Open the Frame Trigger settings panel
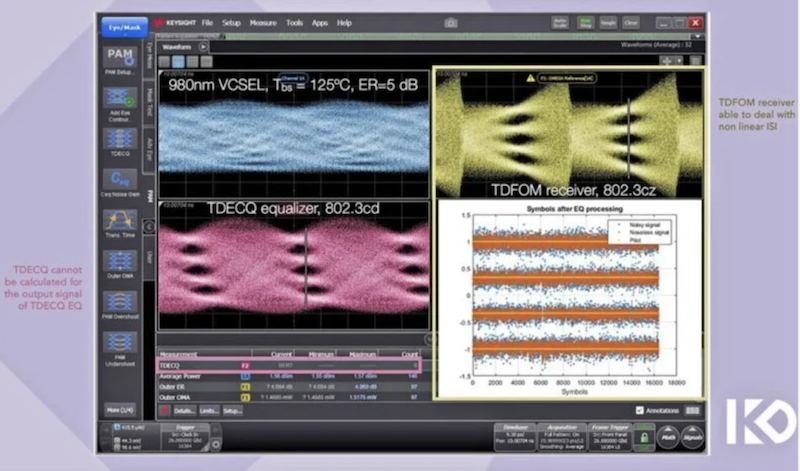800x471 pixels. [610, 437]
